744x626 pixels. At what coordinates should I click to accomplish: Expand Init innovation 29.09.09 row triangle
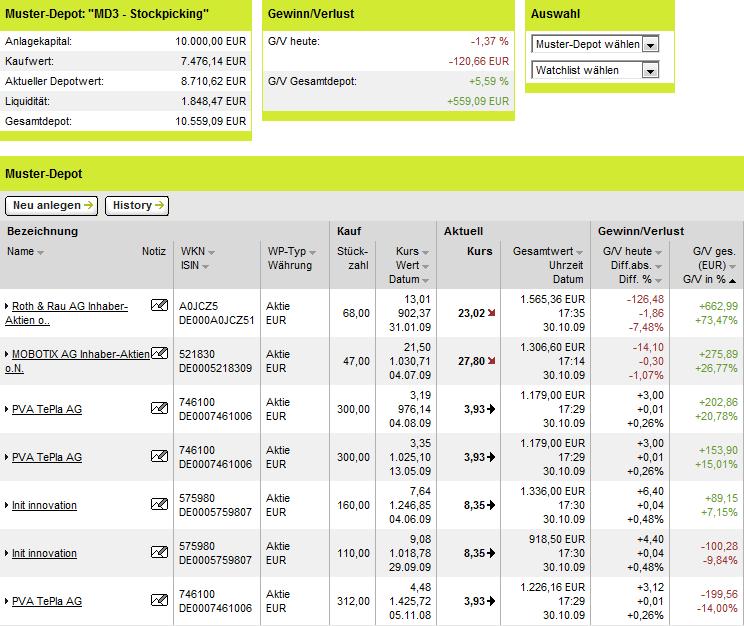(x=7, y=553)
